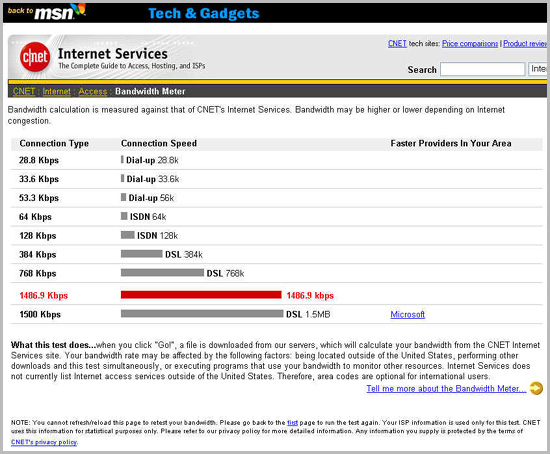Go to CNET in breadcrumb bar
The height and width of the screenshot is (454, 550).
pyautogui.click(x=24, y=91)
